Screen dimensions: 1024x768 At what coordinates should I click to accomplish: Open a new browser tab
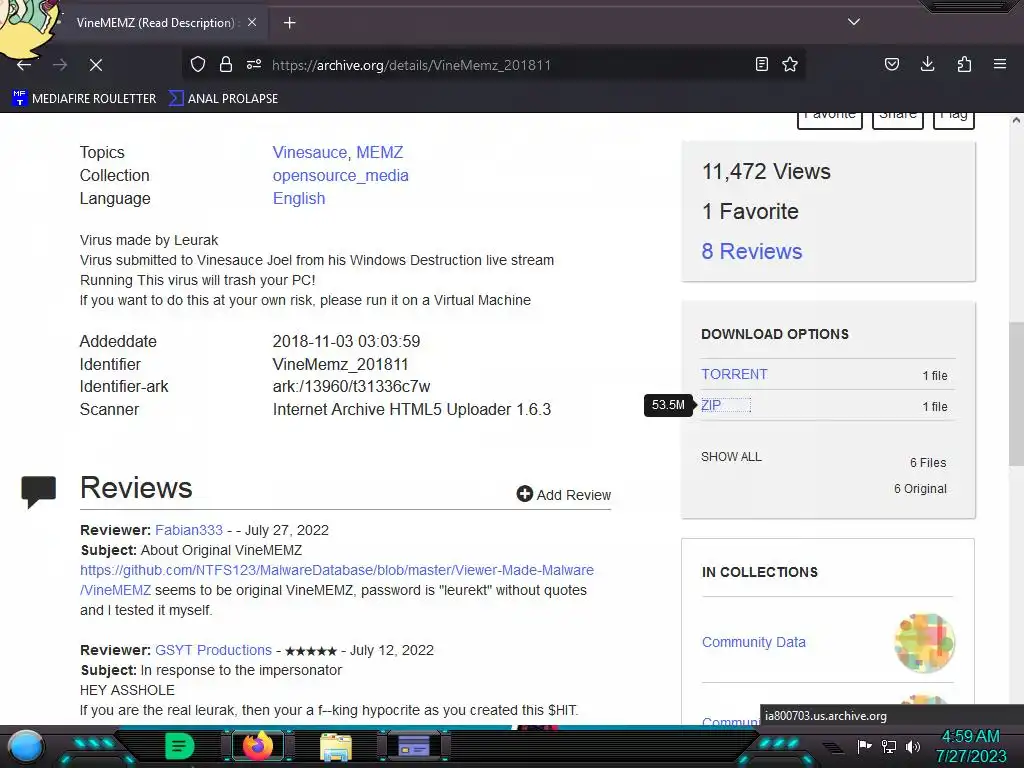pos(289,23)
